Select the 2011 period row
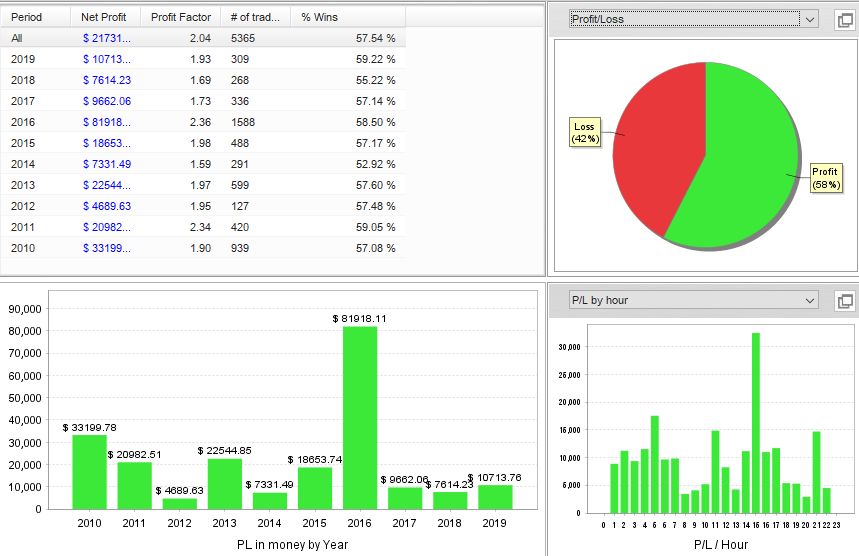This screenshot has width=859, height=556. point(203,227)
